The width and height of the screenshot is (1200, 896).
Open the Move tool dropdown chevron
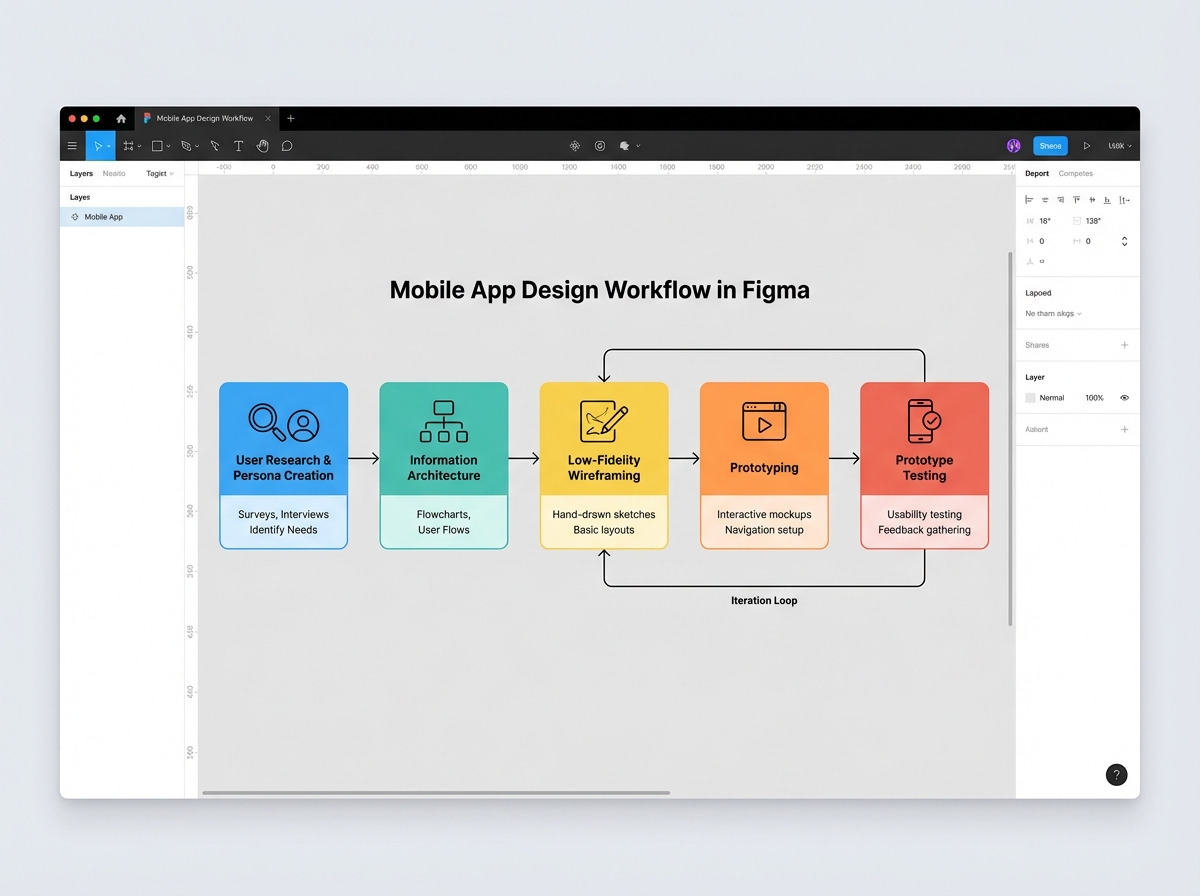tap(110, 145)
